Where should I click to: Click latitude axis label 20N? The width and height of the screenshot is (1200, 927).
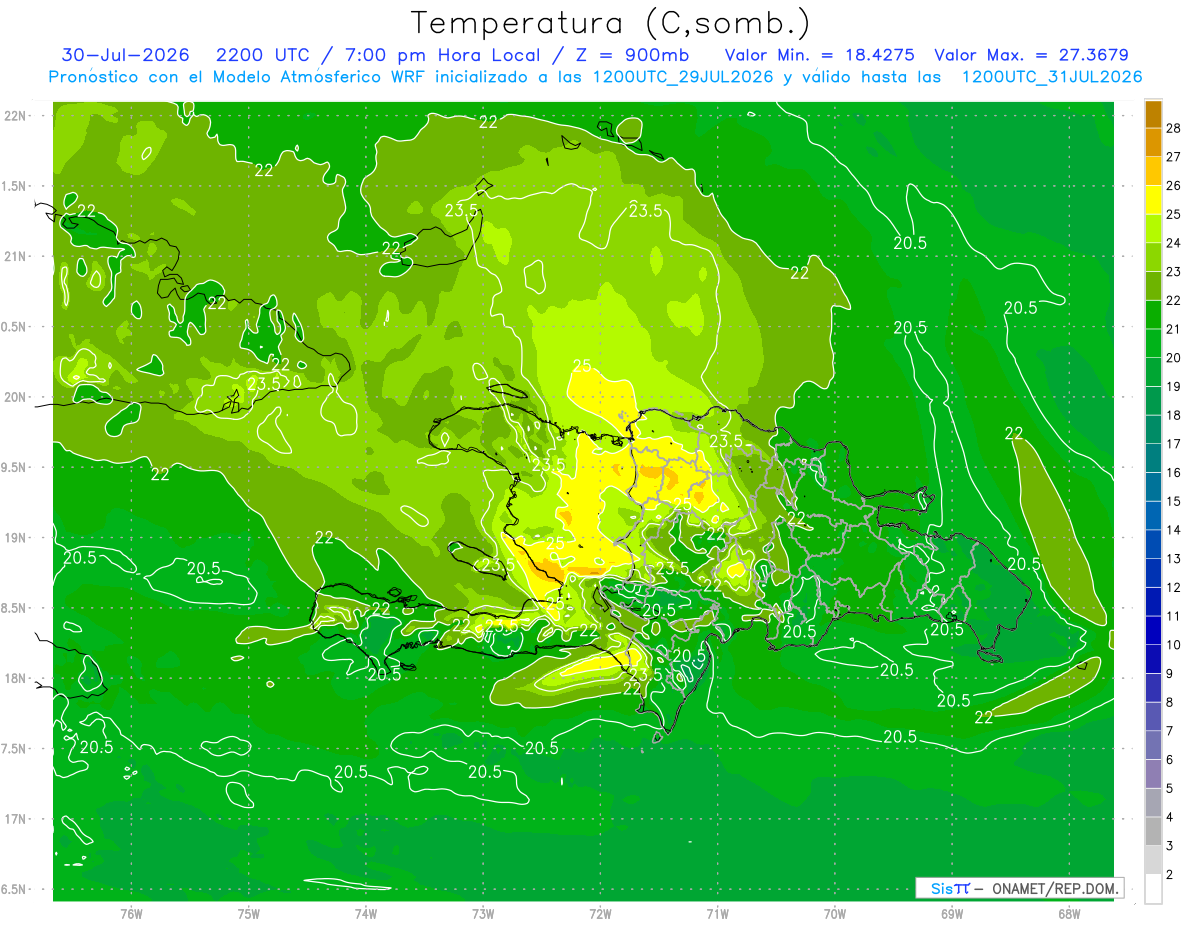(x=15, y=397)
